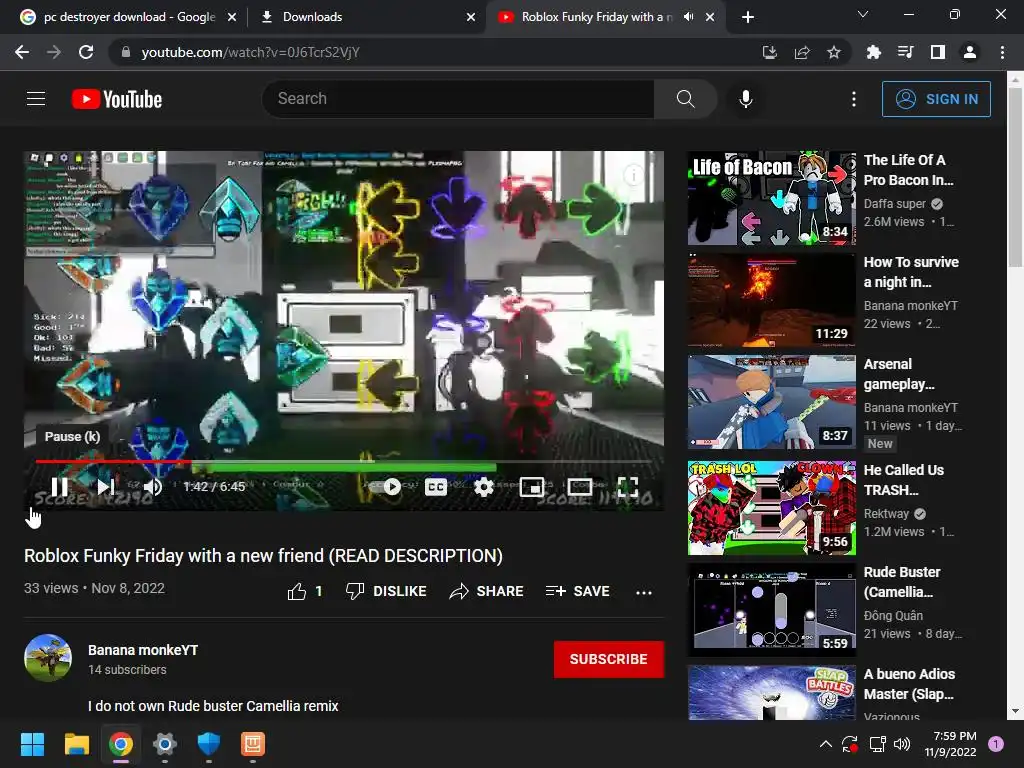
Task: Reload the page
Action: click(x=86, y=52)
